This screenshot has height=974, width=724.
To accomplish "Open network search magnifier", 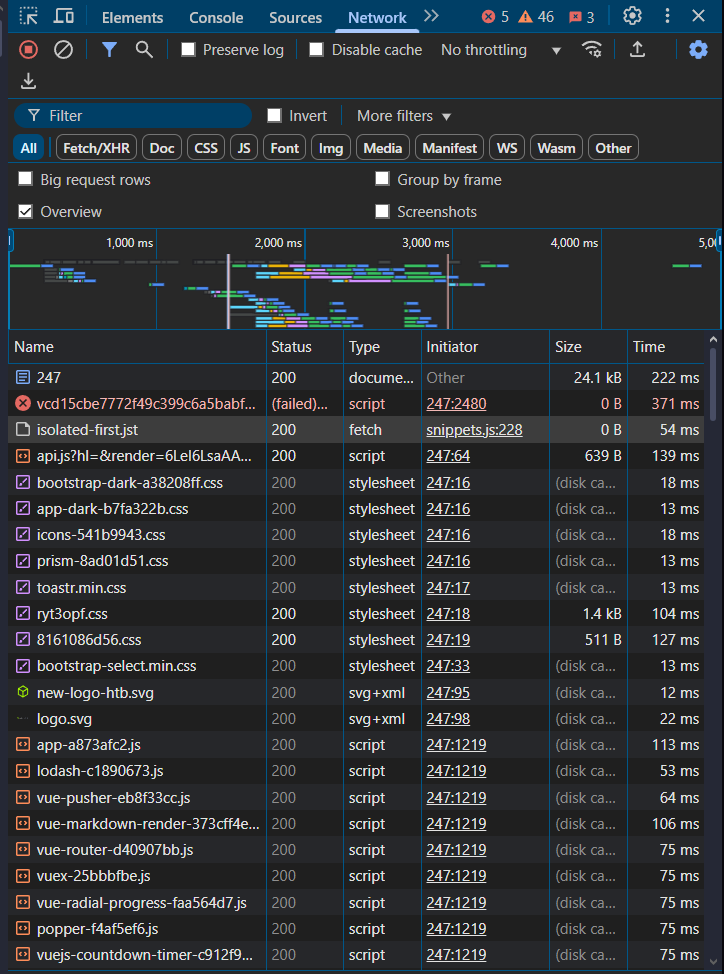I will [x=144, y=50].
